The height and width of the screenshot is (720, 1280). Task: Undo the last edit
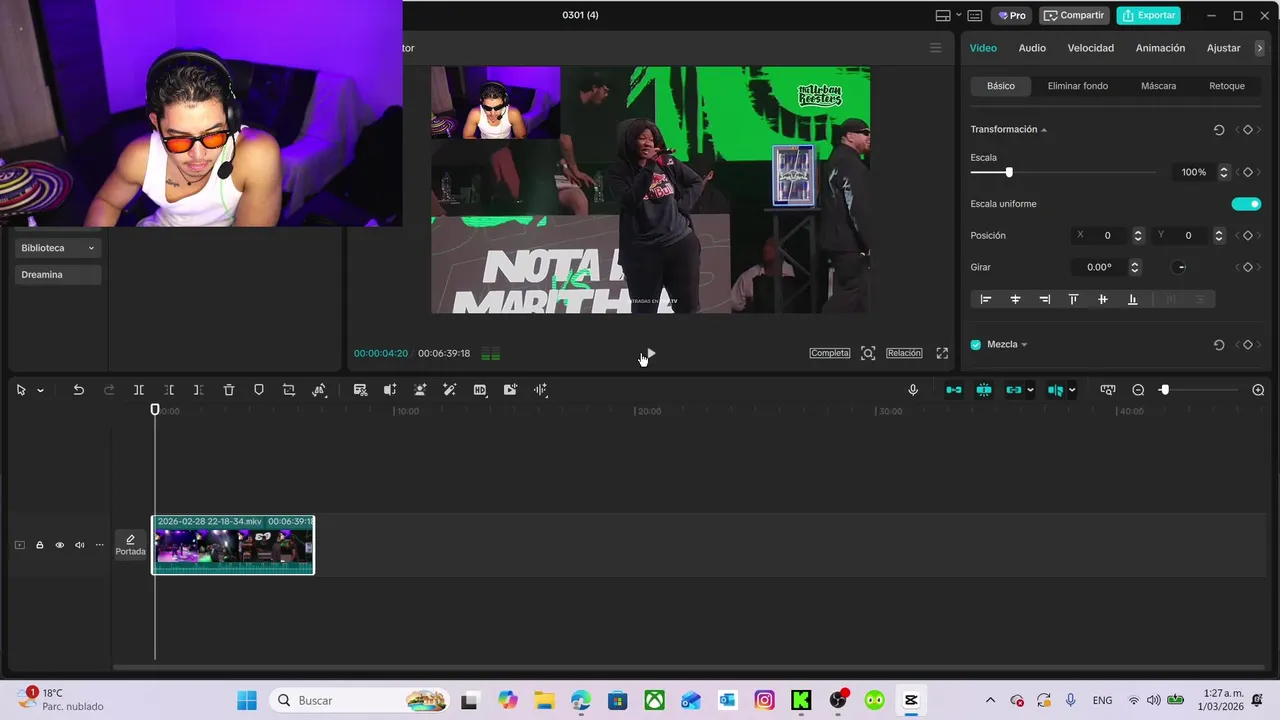(x=78, y=390)
